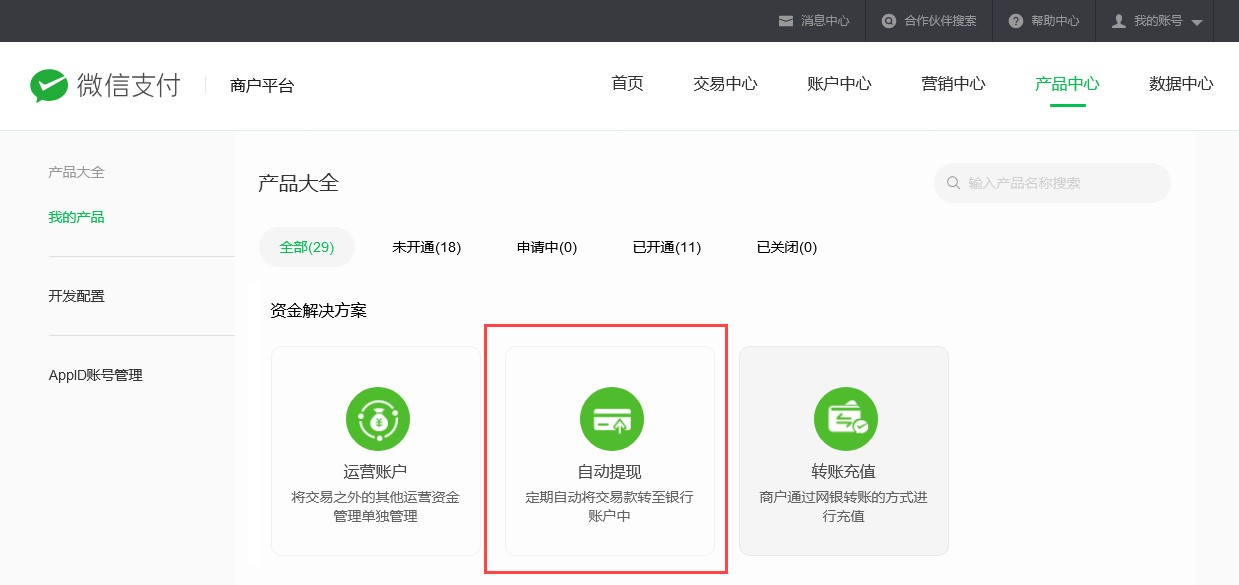Click the 自动提现 card icon

[x=612, y=418]
